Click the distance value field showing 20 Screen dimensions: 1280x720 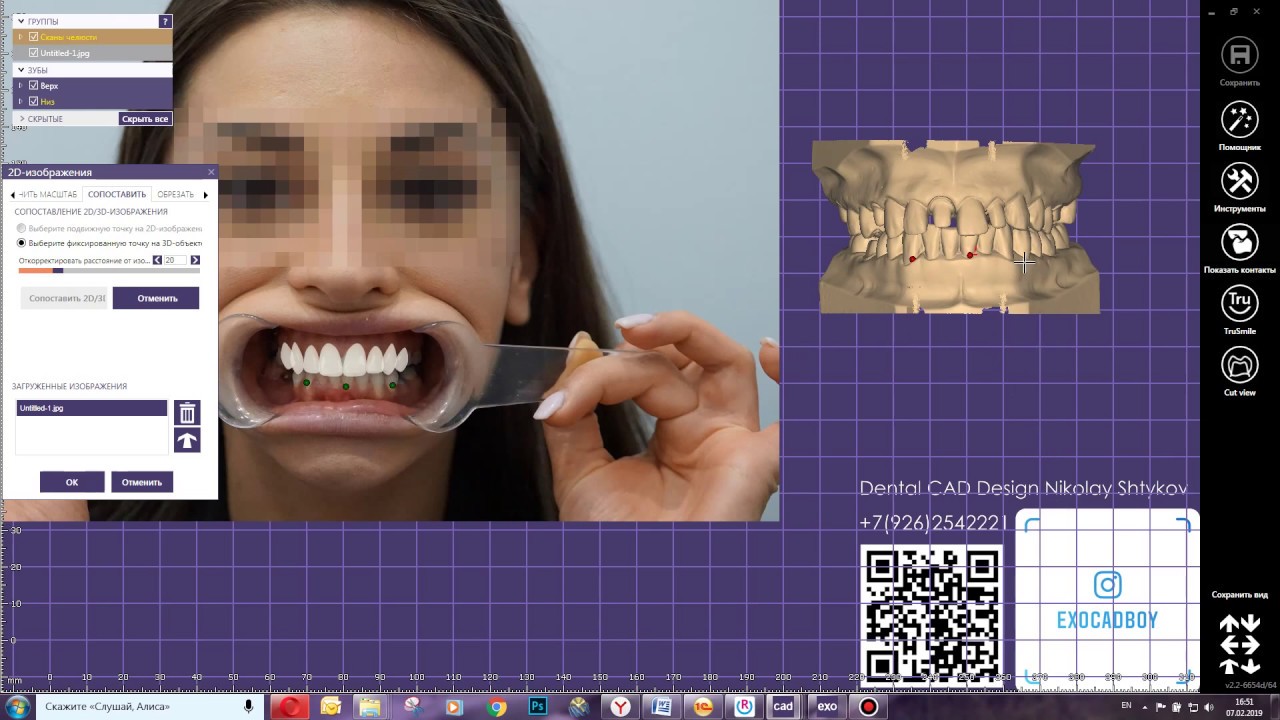click(x=176, y=260)
